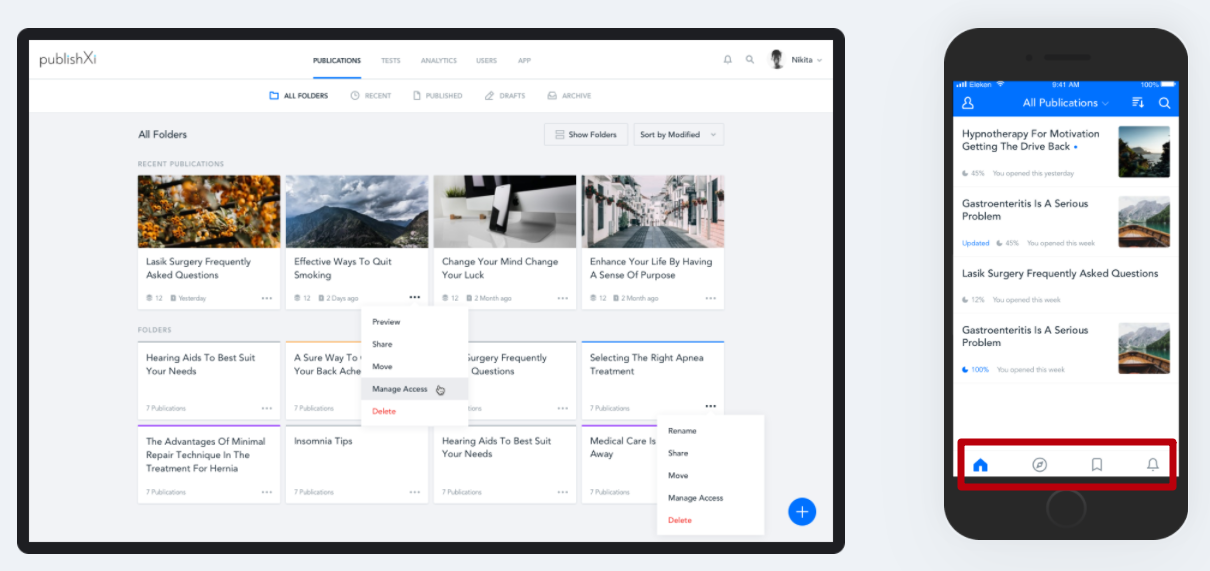
Task: Select the ALL FOLDERS filter
Action: click(x=298, y=96)
